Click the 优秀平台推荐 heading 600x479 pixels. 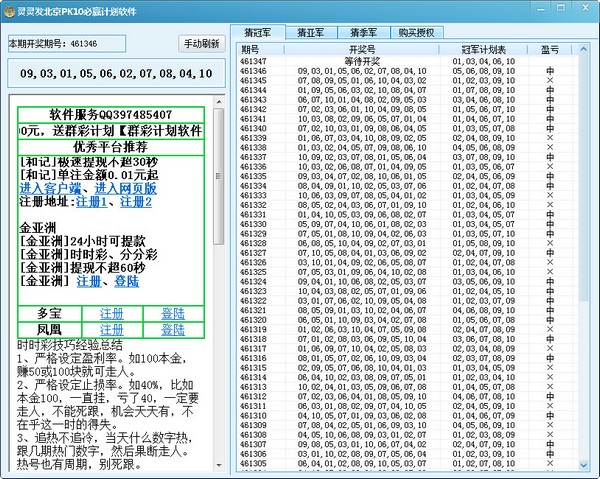111,147
